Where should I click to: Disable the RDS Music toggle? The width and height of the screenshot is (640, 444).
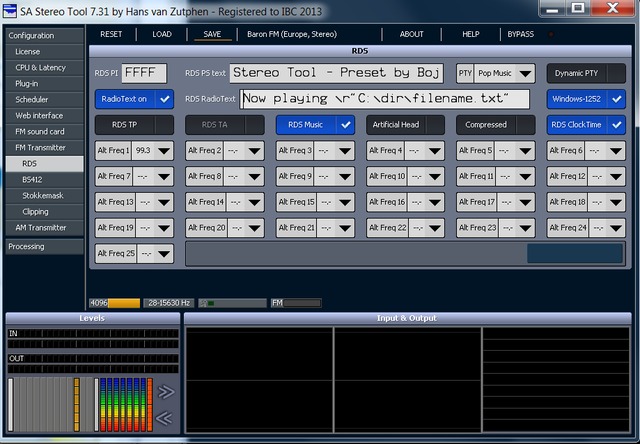click(315, 125)
